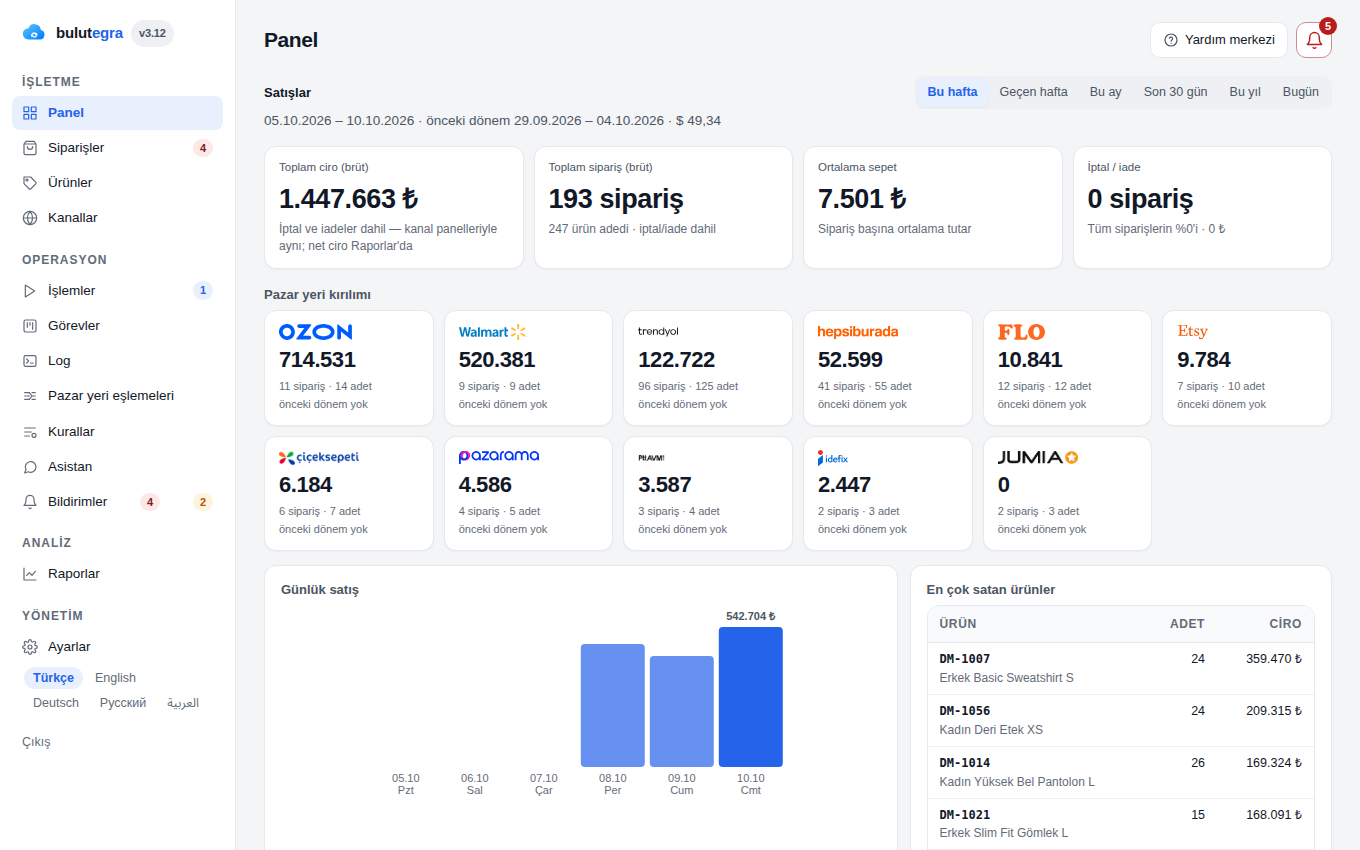Open the Walmart marketplace card
The width and height of the screenshot is (1360, 850).
point(528,368)
